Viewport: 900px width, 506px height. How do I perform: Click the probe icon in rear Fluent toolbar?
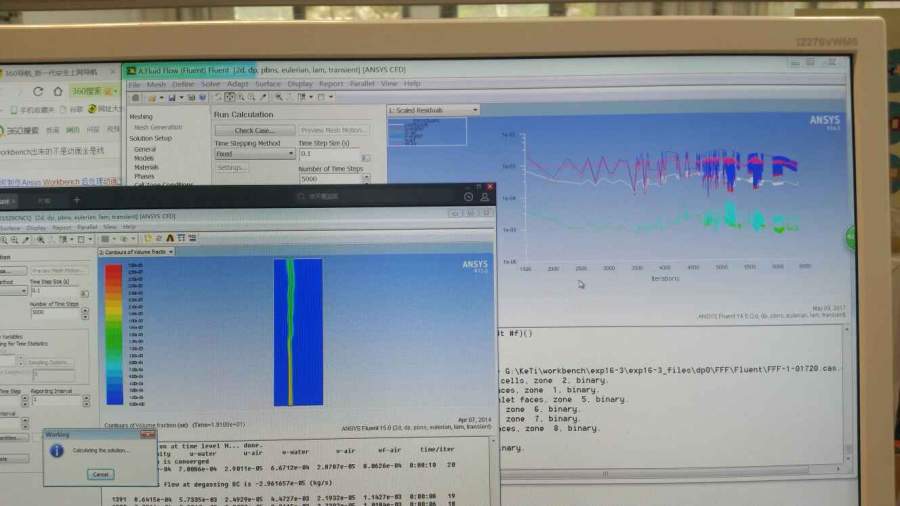click(264, 98)
